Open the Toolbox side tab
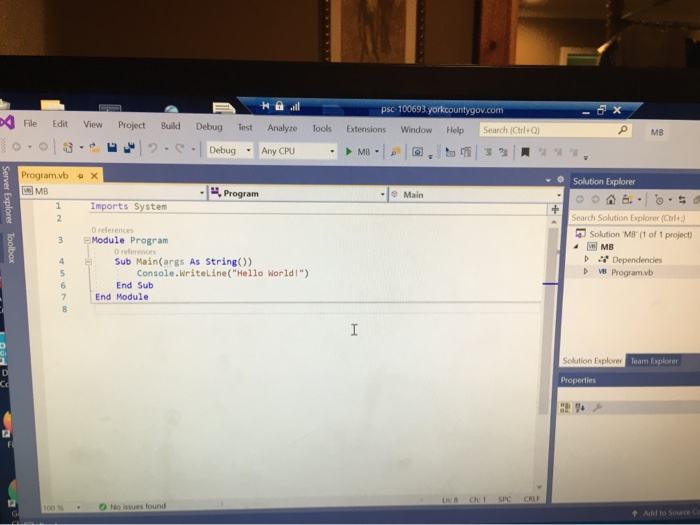The image size is (700, 525). pyautogui.click(x=11, y=247)
